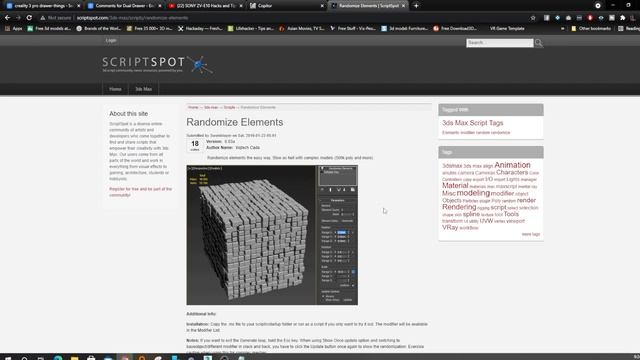Open the Hackaday bookmark

(200, 29)
